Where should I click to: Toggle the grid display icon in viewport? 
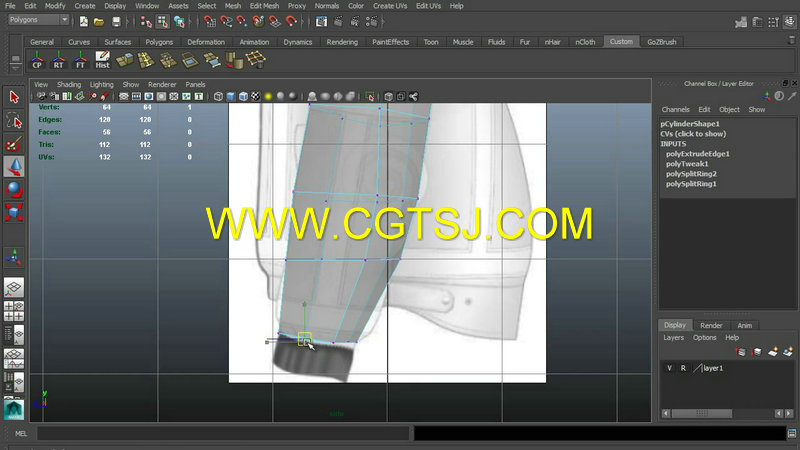pos(123,96)
